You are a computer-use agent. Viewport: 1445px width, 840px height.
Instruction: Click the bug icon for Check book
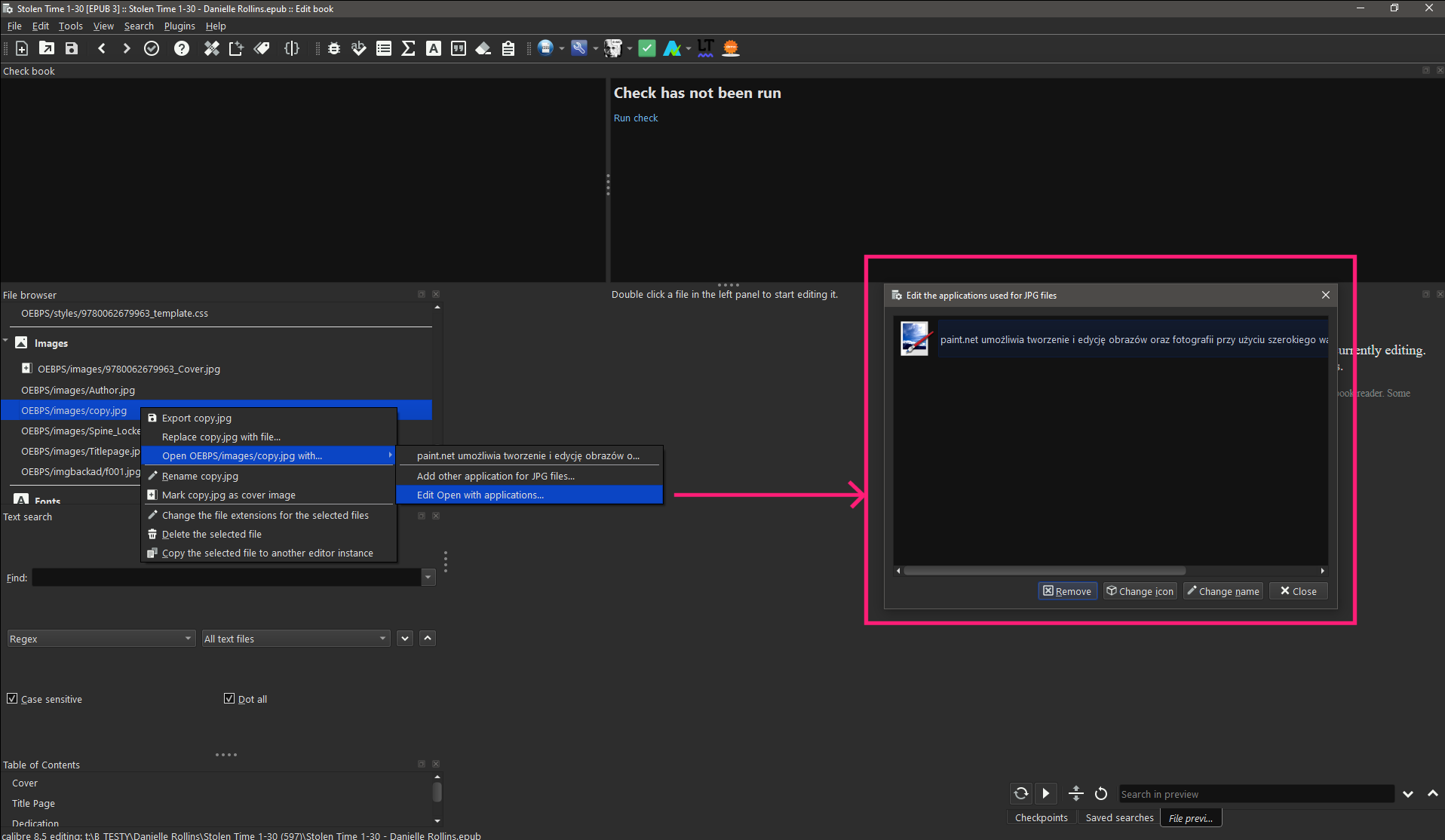pos(334,48)
